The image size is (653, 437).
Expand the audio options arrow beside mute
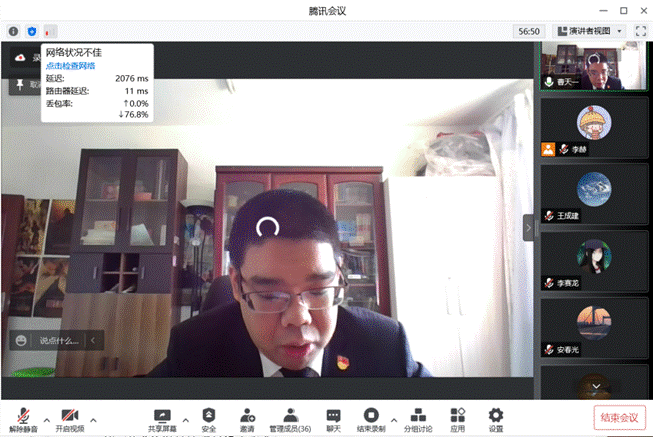point(46,420)
